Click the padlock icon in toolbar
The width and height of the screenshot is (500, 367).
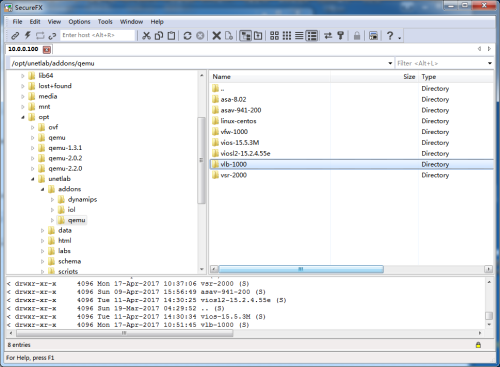coord(357,35)
